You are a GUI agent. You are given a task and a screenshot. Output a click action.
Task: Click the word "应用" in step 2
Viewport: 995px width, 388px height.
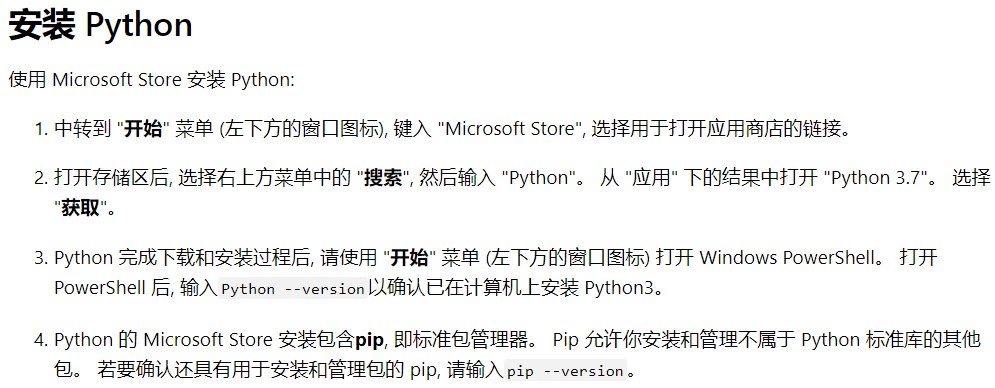650,177
